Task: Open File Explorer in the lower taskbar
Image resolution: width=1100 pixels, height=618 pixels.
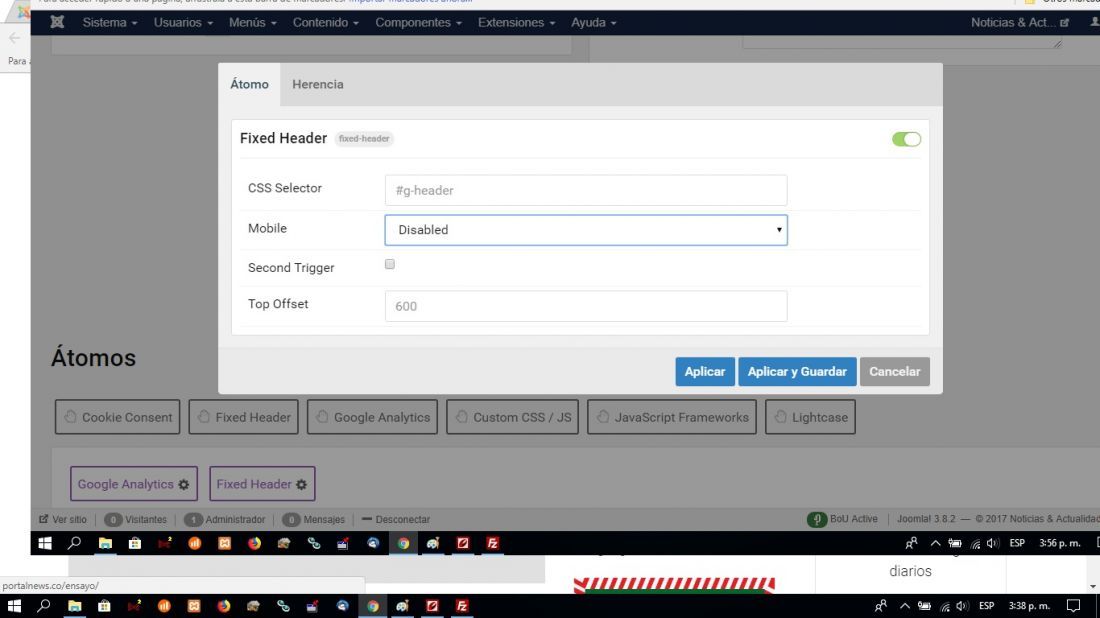Action: [74, 606]
